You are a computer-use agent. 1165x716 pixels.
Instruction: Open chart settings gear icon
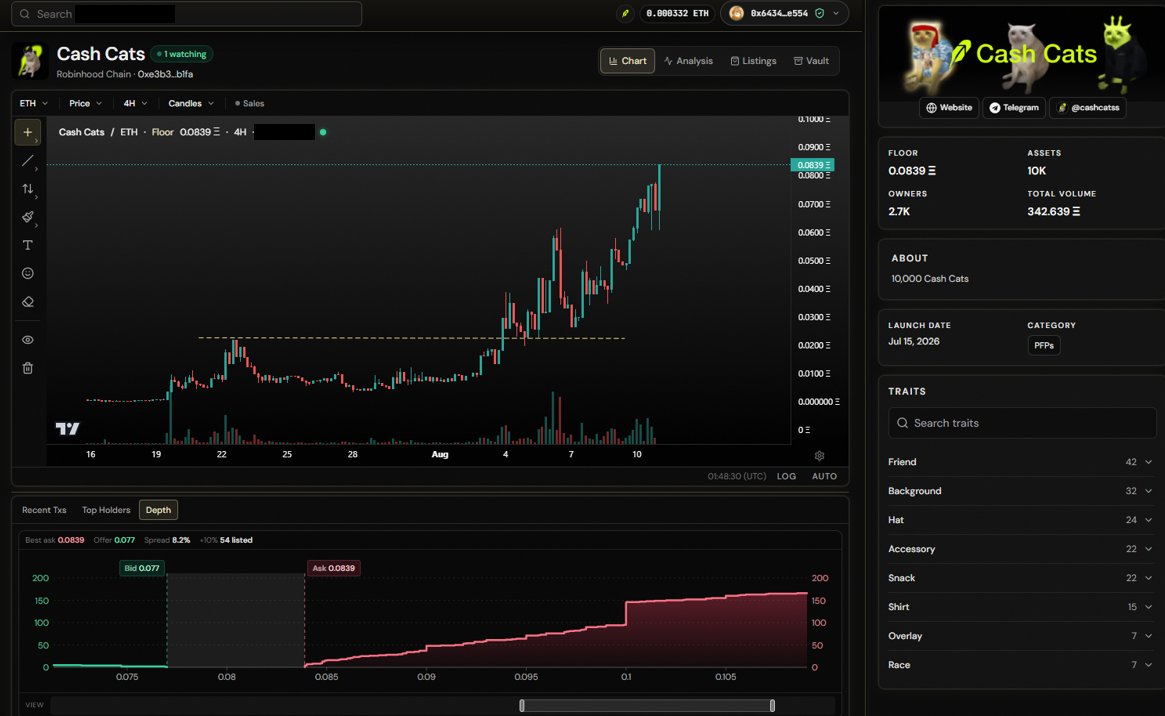[x=820, y=455]
